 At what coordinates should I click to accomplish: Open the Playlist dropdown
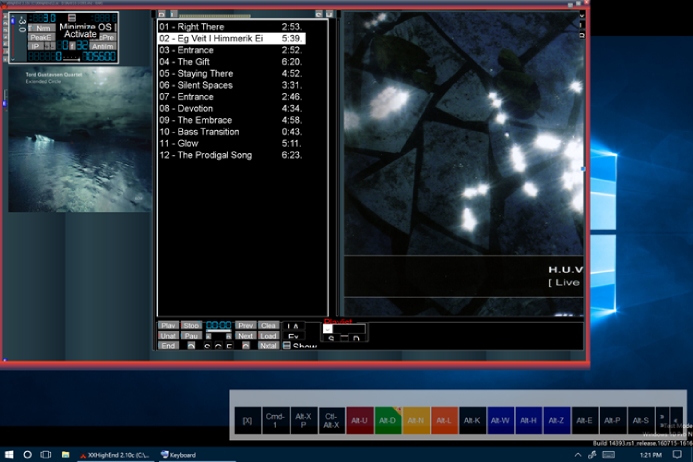click(327, 328)
